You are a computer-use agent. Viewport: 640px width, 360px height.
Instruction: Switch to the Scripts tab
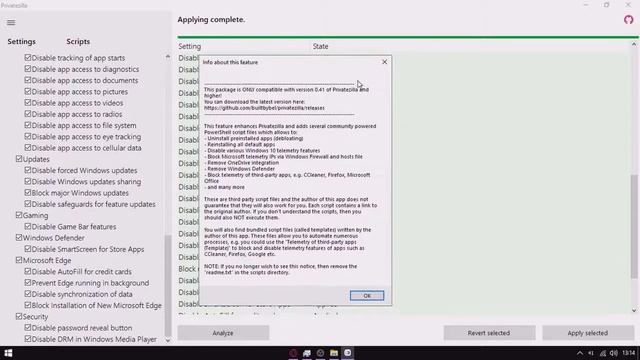(x=78, y=42)
